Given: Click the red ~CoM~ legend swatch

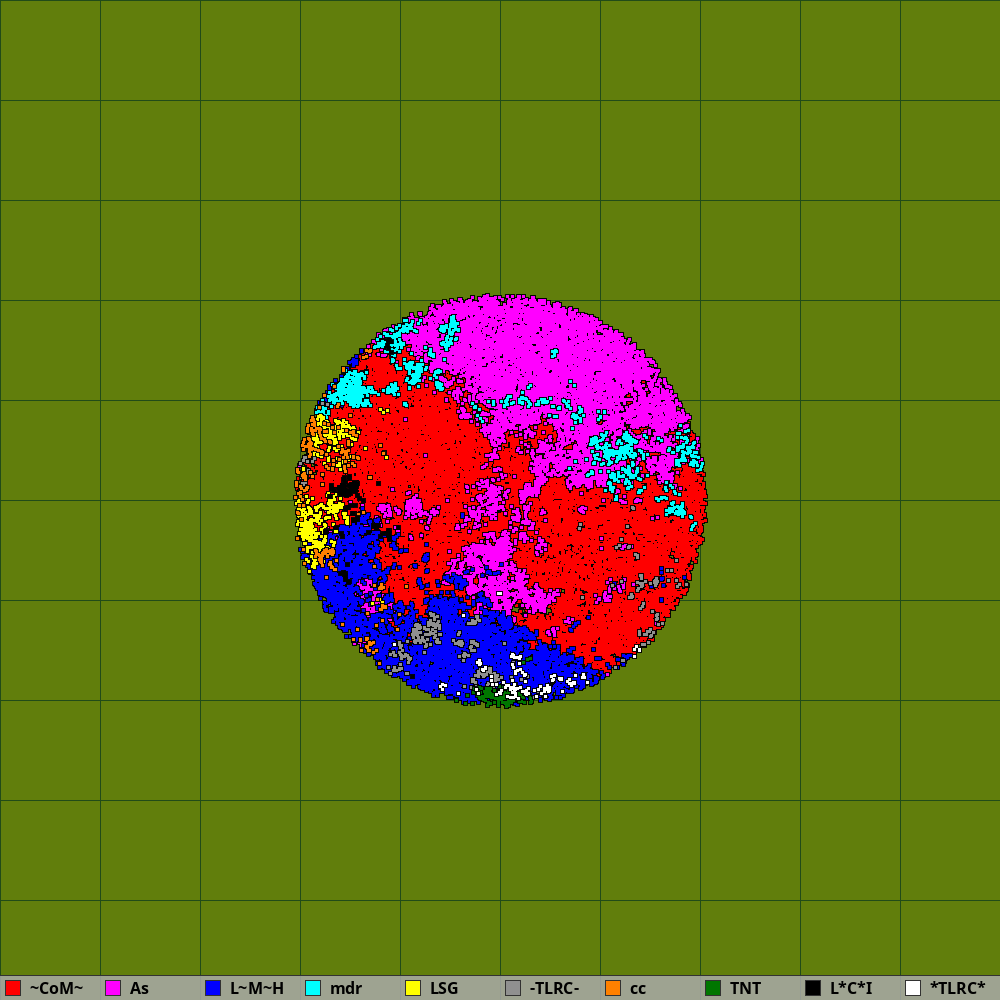Looking at the screenshot, I should pos(13,988).
